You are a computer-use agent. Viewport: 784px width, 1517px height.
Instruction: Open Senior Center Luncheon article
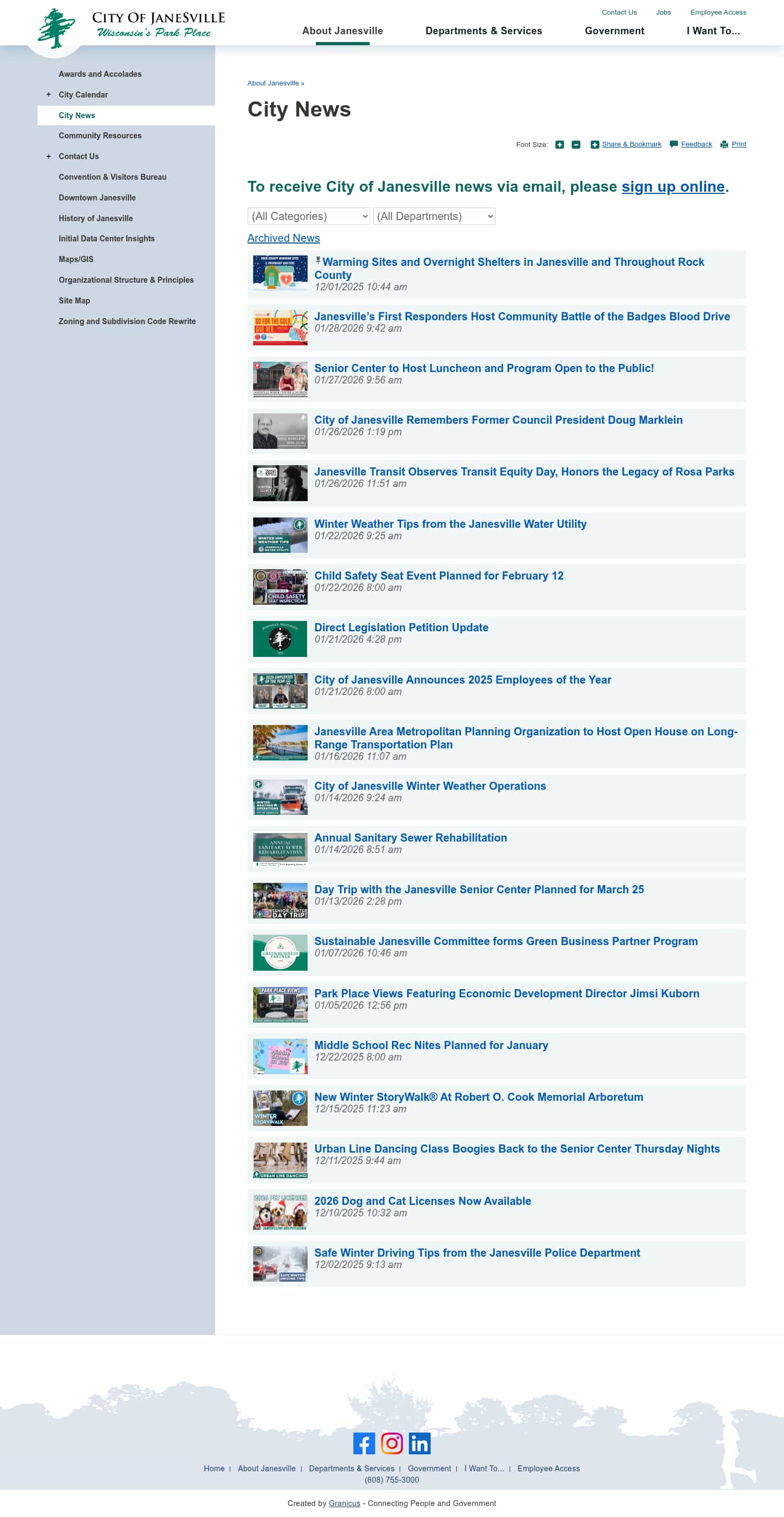click(x=484, y=368)
